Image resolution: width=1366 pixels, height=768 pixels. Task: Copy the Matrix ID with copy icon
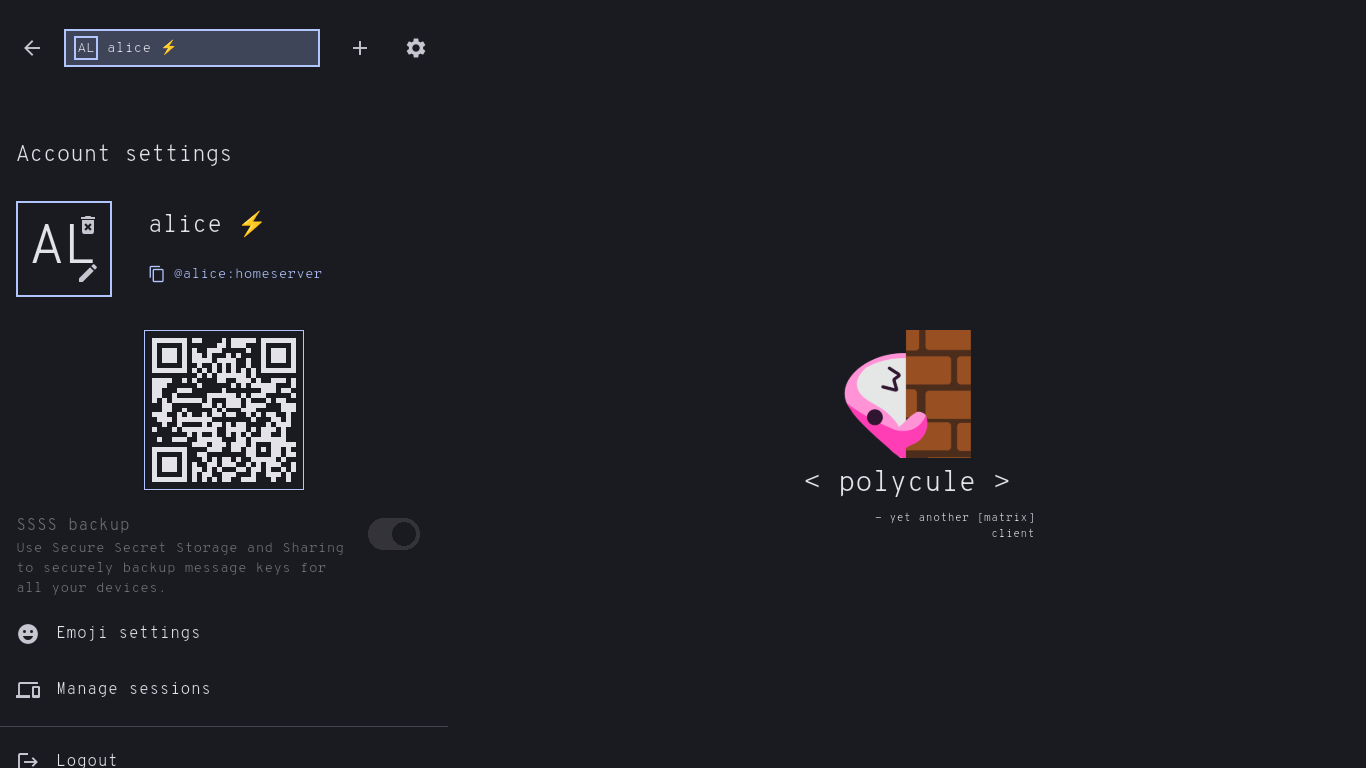pos(157,274)
